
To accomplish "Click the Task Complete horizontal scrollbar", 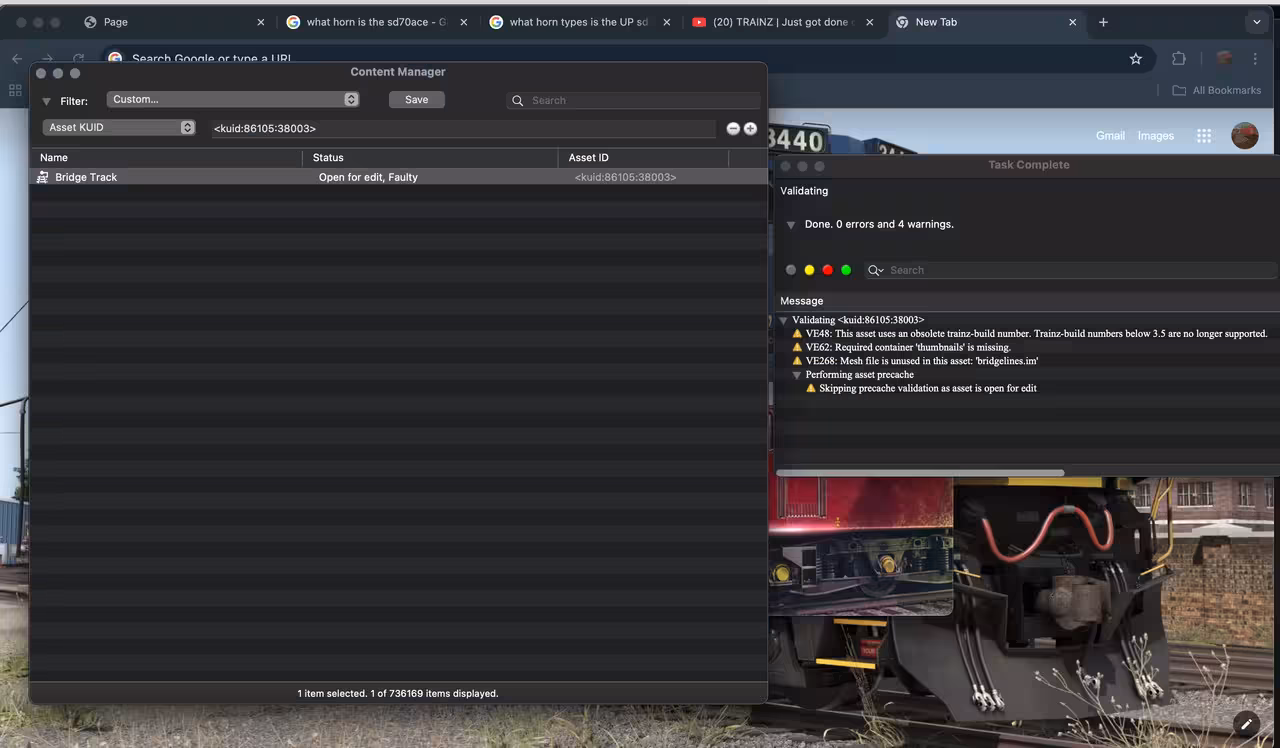I will (x=920, y=473).
